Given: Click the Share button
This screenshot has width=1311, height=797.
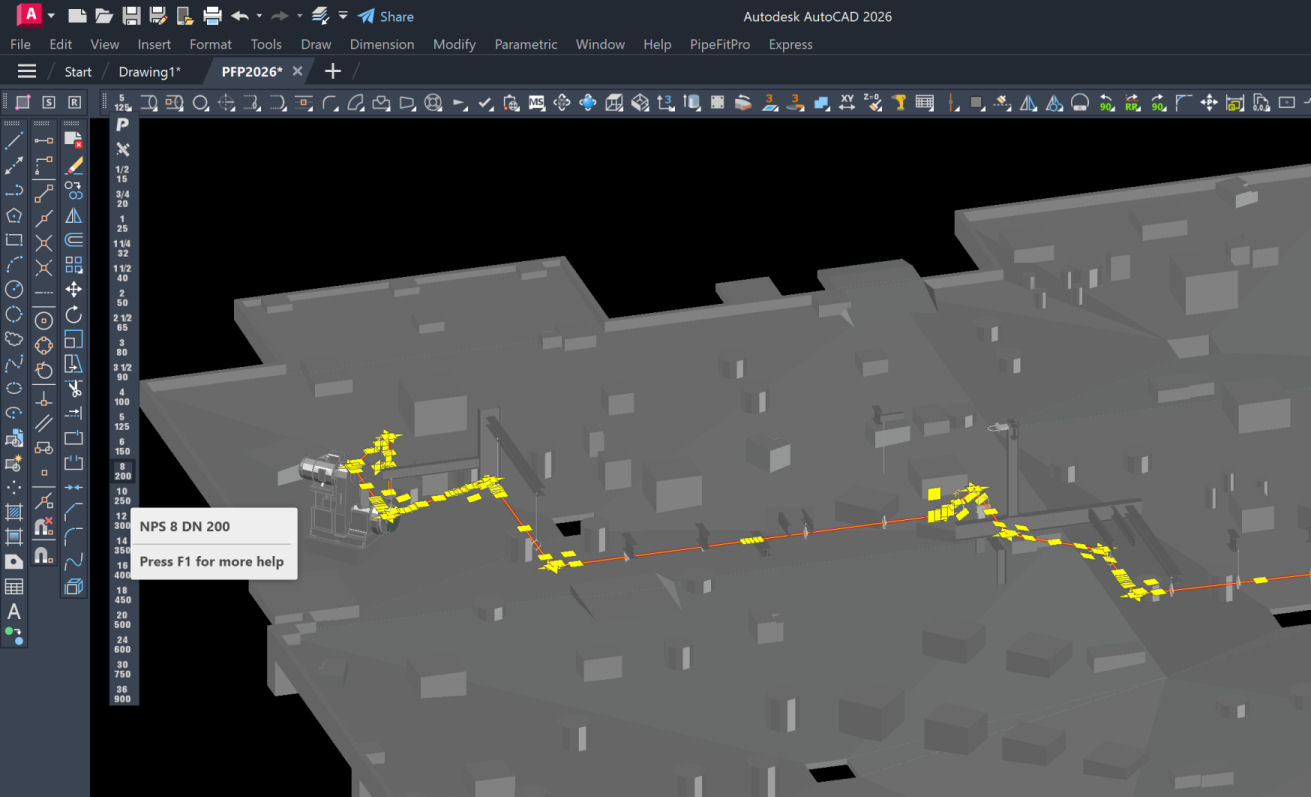Looking at the screenshot, I should (386, 16).
